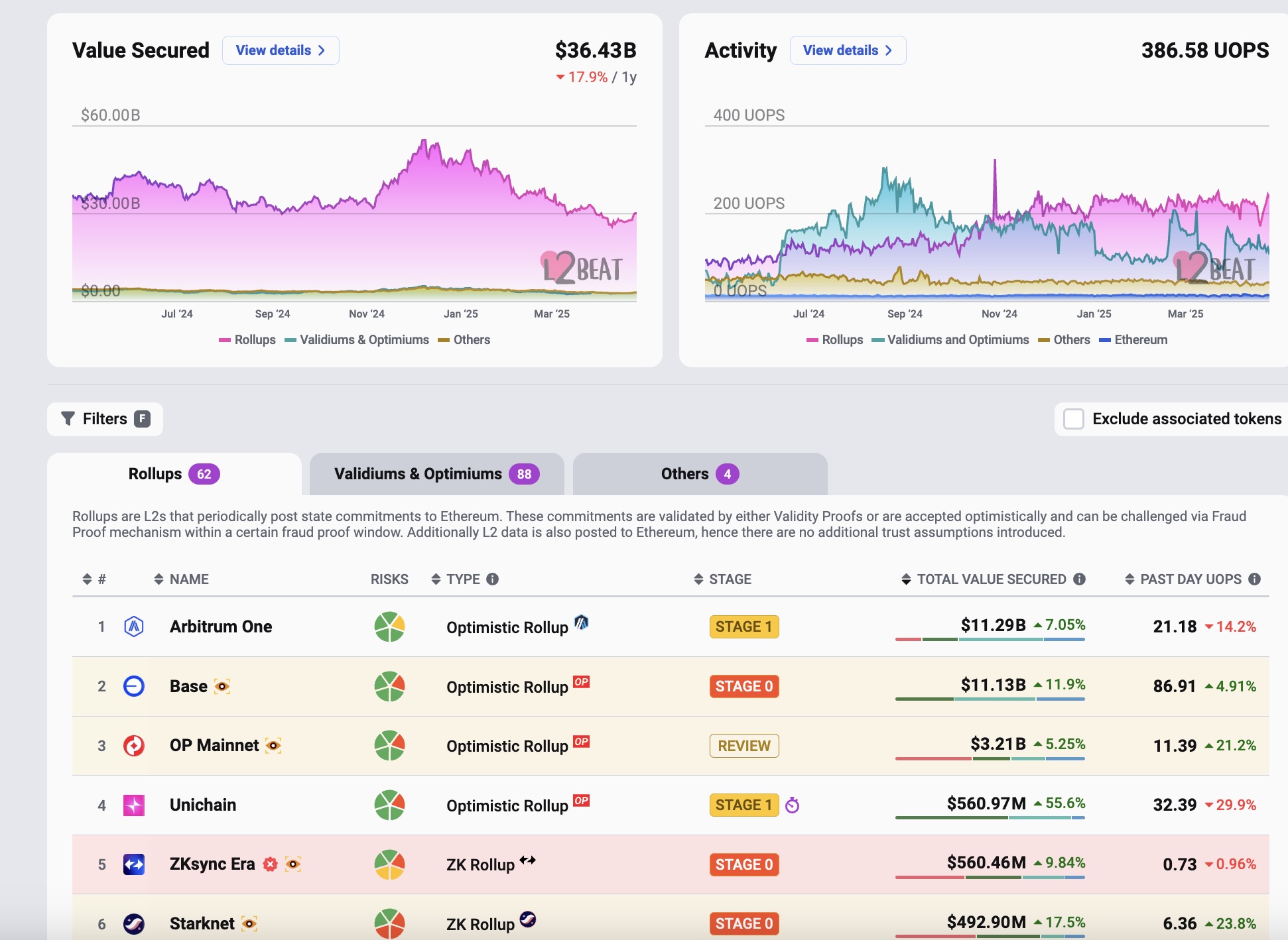Screen dimensions: 1288x940
Task: Open the Filters dropdown
Action: (x=105, y=419)
